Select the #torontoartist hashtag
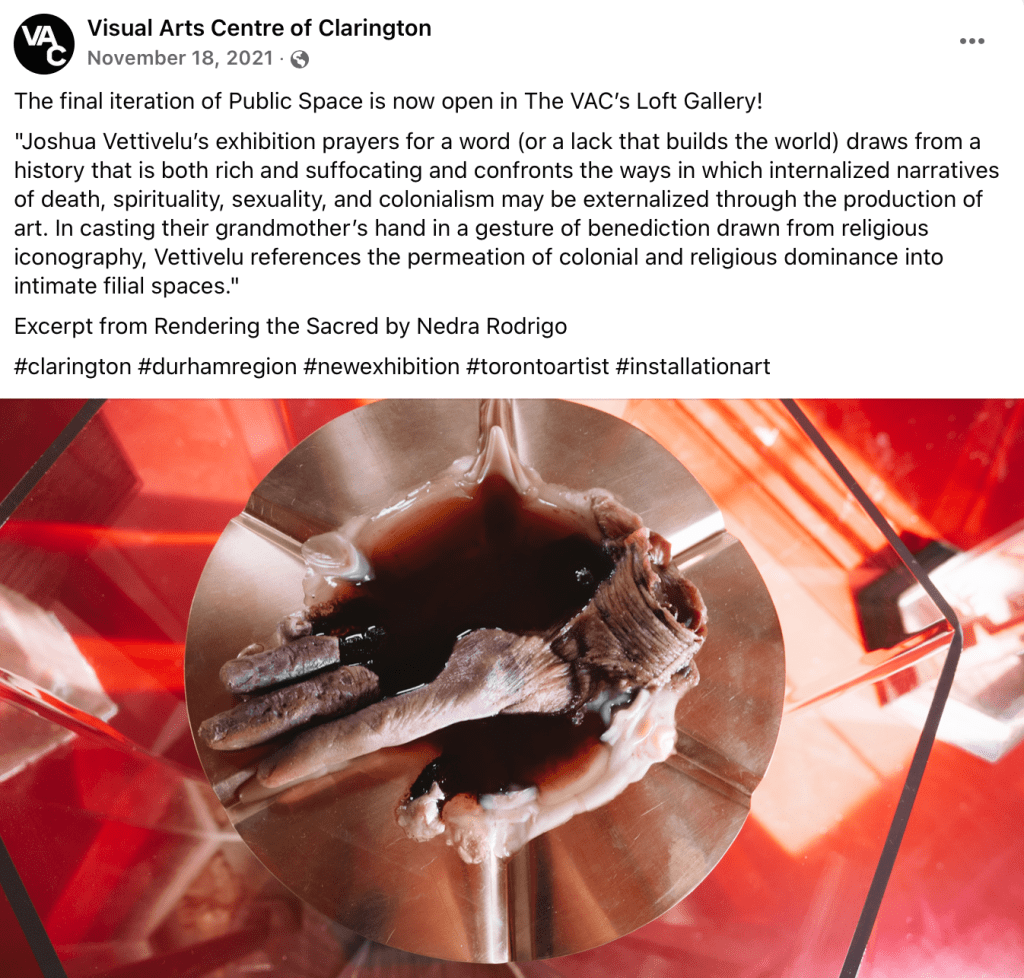 [x=537, y=366]
